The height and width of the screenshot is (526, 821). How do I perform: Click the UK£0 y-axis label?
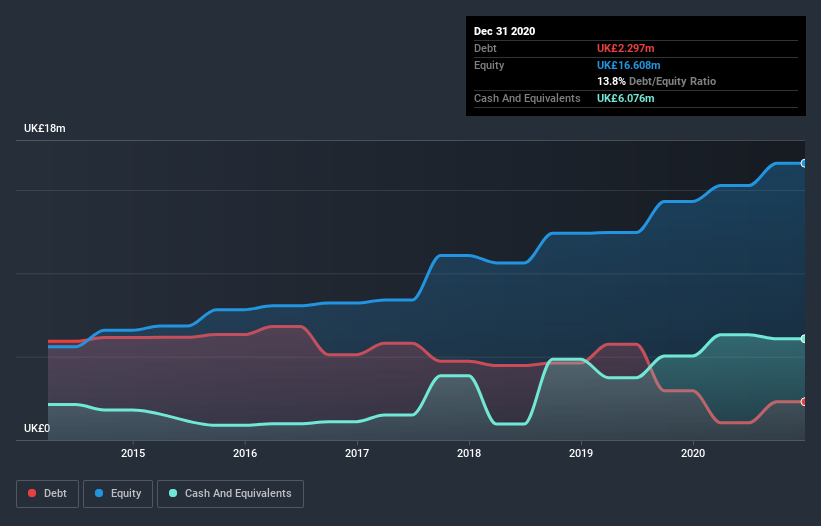[37, 428]
